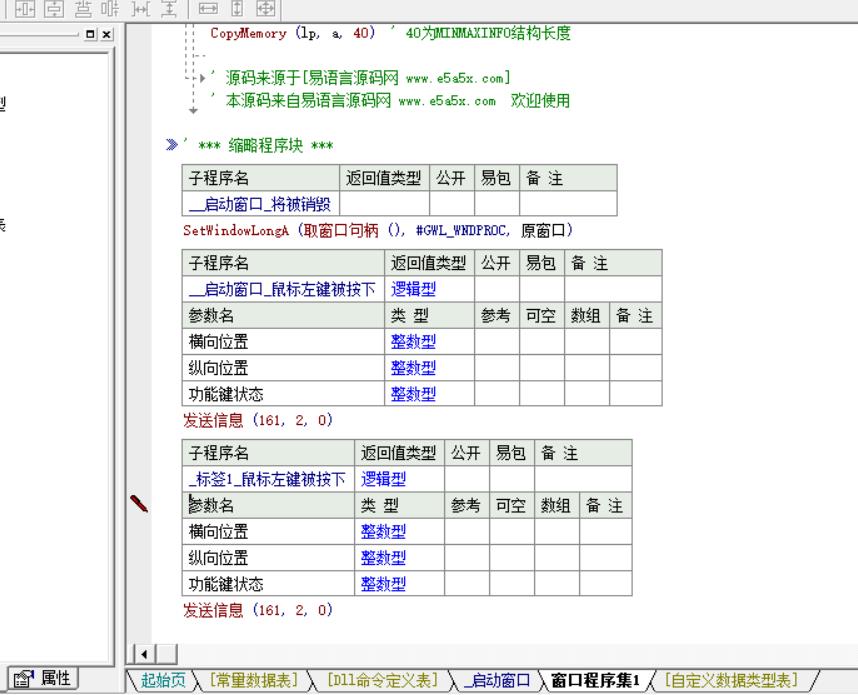The width and height of the screenshot is (858, 695).
Task: Toggle the 可空 cell for last 功能键状态 parameter
Action: [x=511, y=584]
